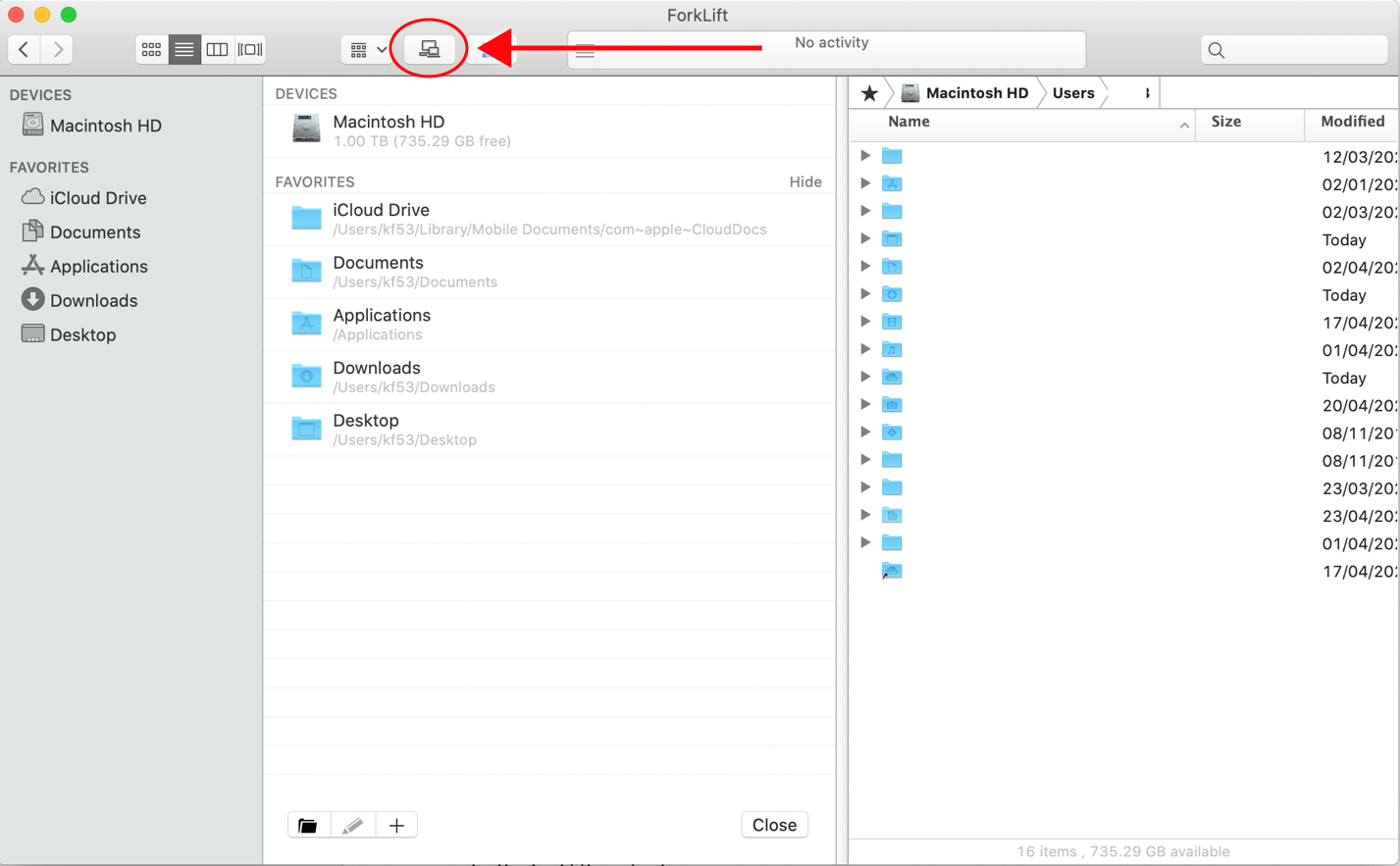Click the iCloud Drive cloud icon in sidebar

point(32,197)
